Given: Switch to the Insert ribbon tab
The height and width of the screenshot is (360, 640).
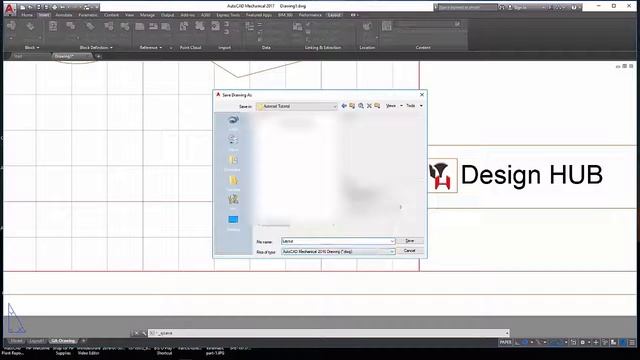Looking at the screenshot, I should 44,15.
